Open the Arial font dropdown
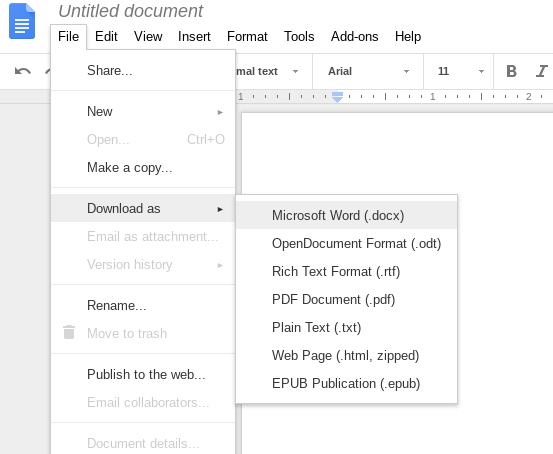The height and width of the screenshot is (454, 553). point(368,71)
